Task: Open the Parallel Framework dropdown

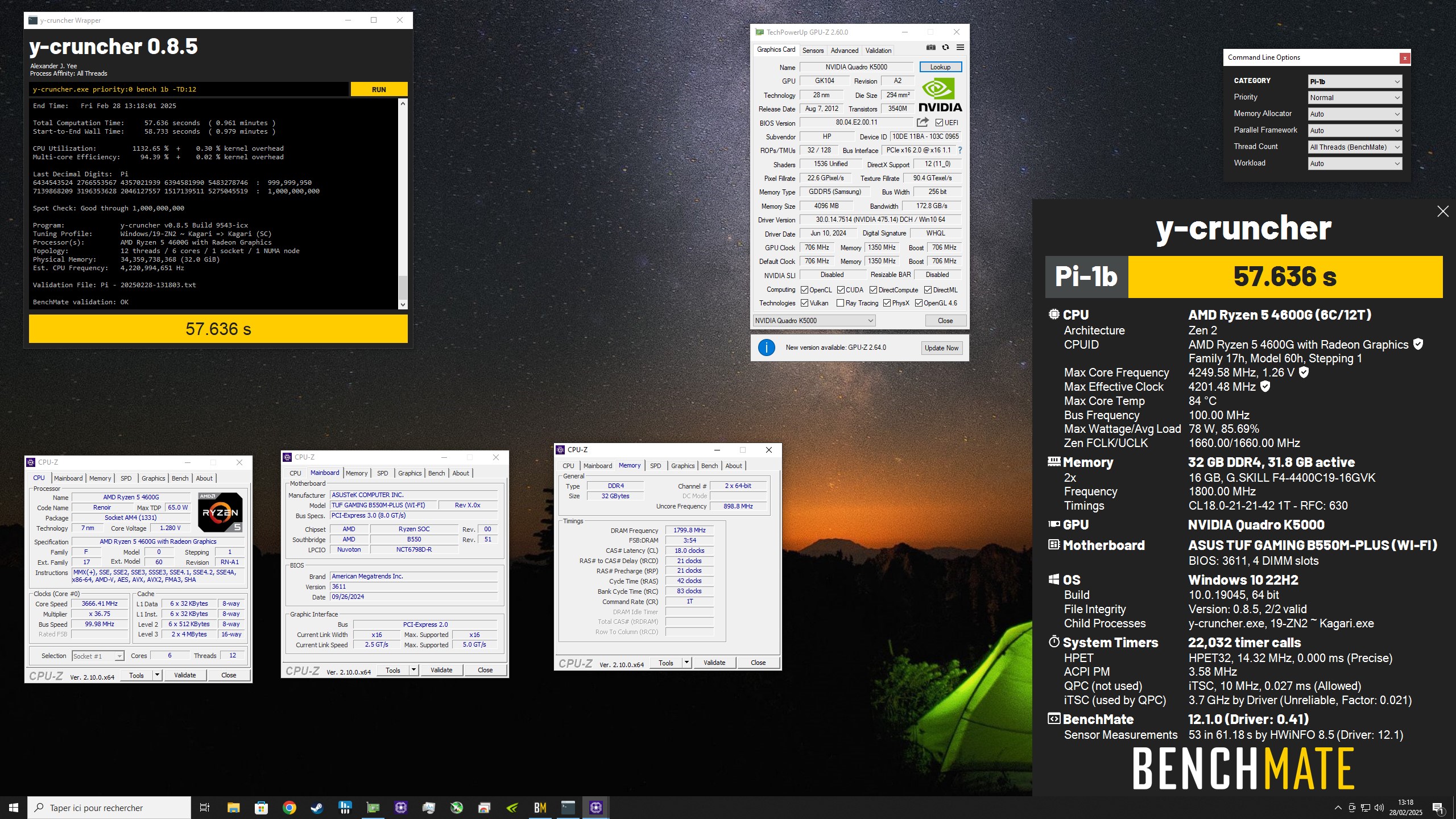Action: coord(1355,131)
